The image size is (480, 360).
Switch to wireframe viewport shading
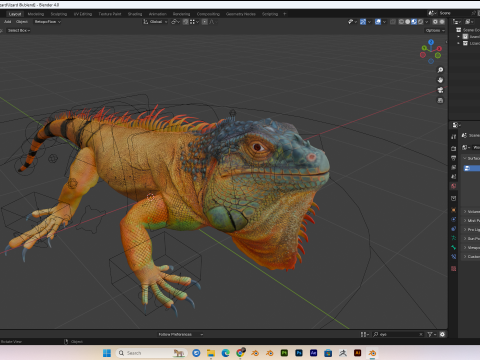point(401,22)
